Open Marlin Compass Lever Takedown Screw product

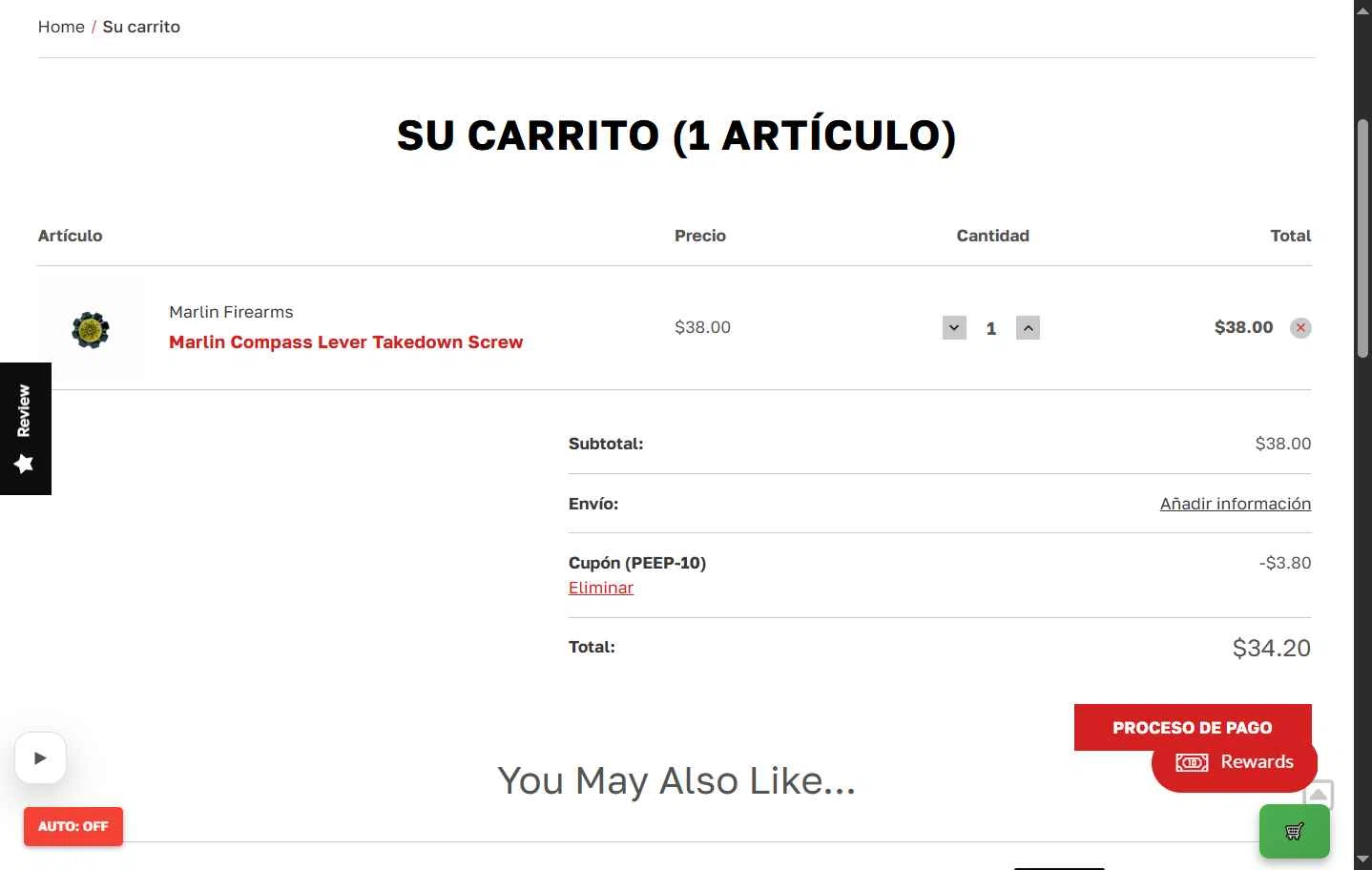(346, 342)
